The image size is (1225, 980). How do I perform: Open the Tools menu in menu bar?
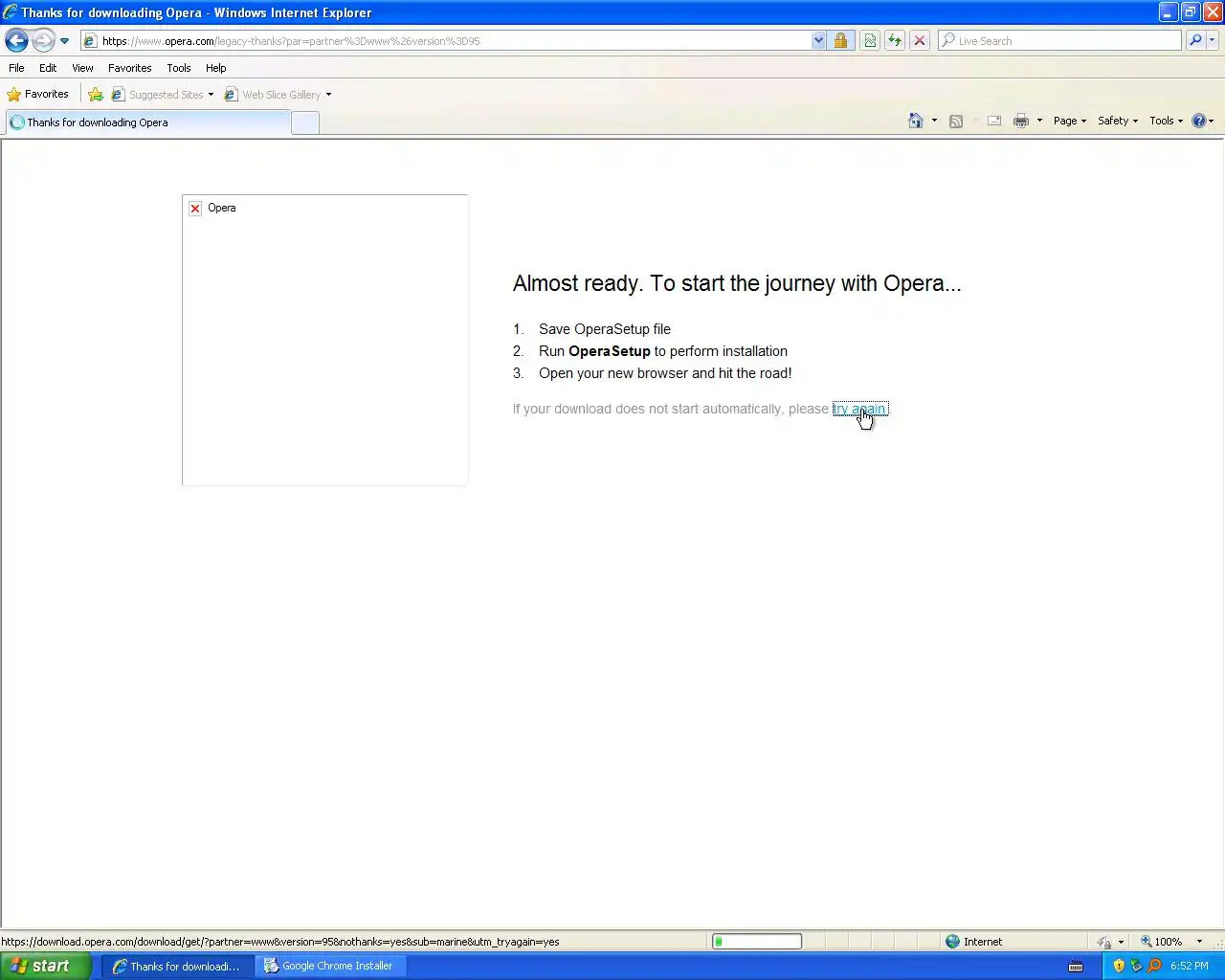pyautogui.click(x=178, y=68)
